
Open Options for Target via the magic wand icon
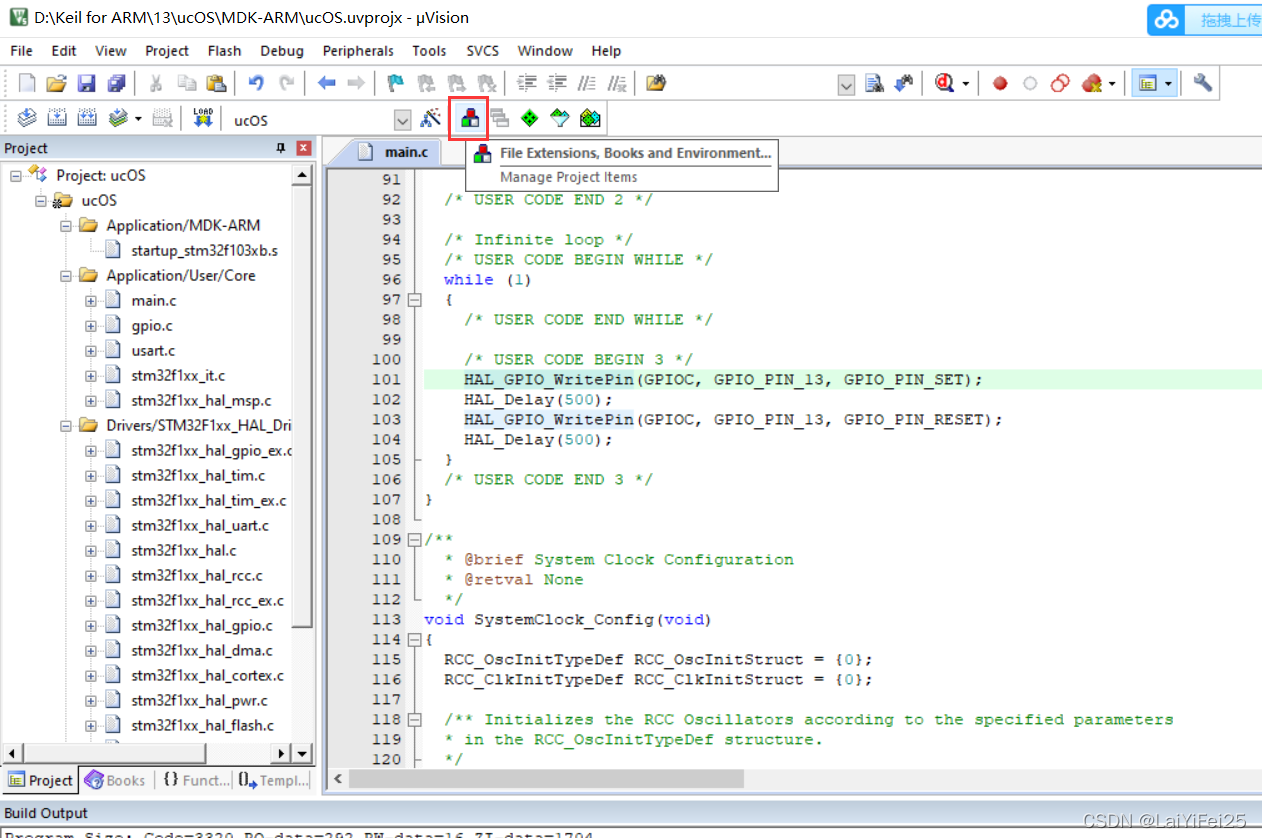[431, 119]
